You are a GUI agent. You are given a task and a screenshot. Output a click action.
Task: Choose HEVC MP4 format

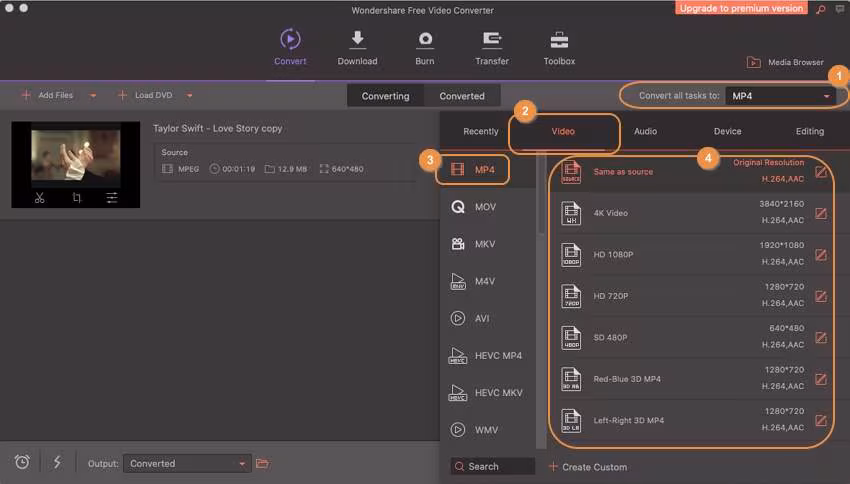pos(487,356)
